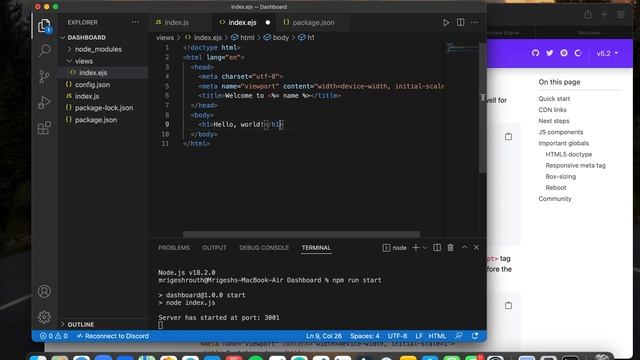Open the Search view in the activity bar
640x360 pixels.
(x=44, y=51)
